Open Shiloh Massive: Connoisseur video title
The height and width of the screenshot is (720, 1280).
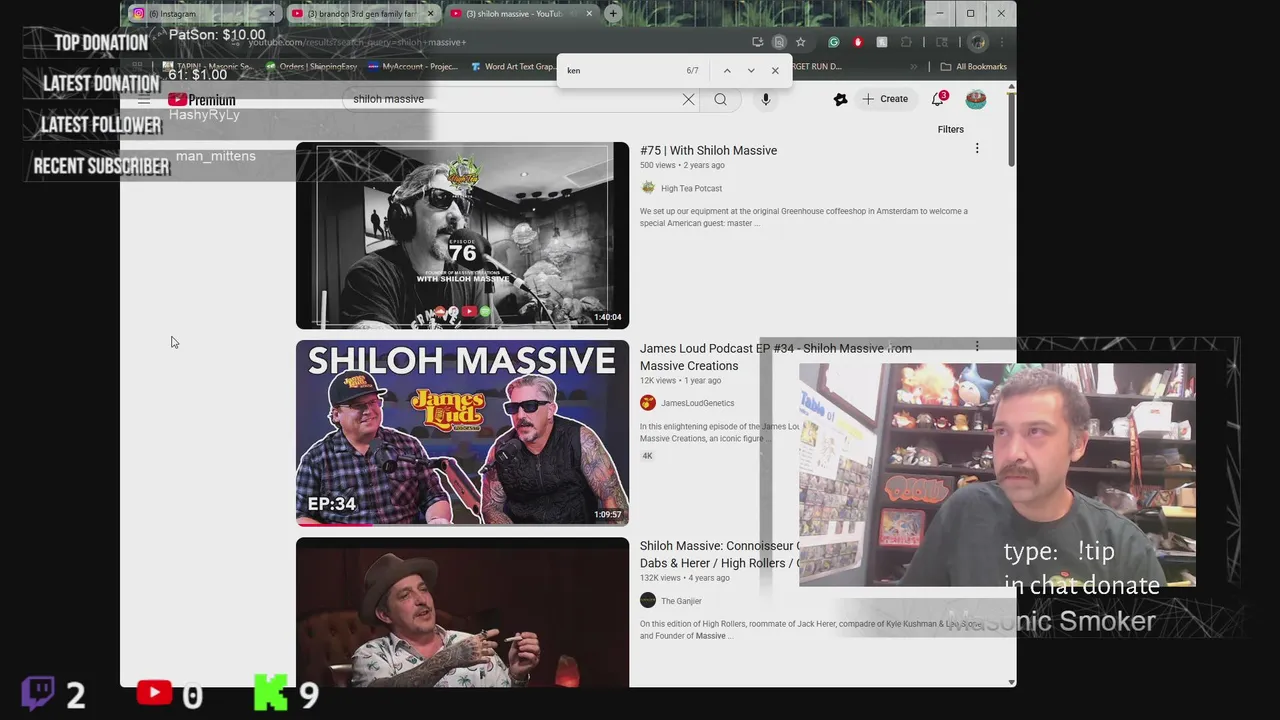click(x=719, y=555)
